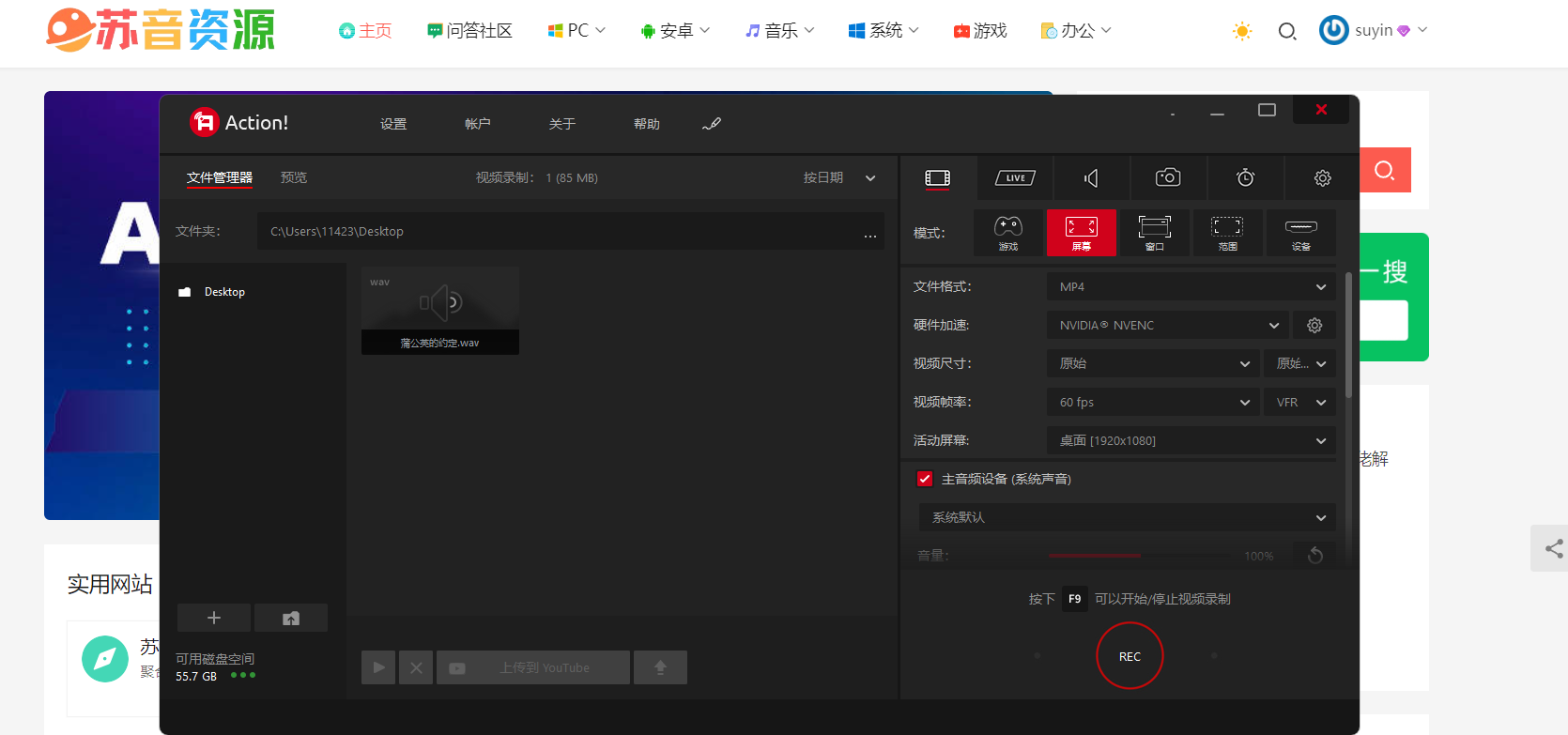
Task: Delete the selected recording with X button
Action: (416, 667)
